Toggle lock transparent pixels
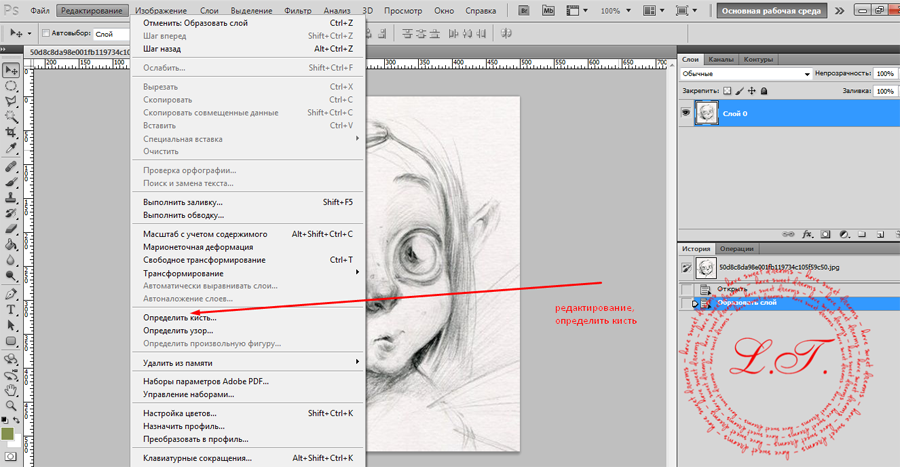Screen dimensions: 900x467 [x=727, y=91]
